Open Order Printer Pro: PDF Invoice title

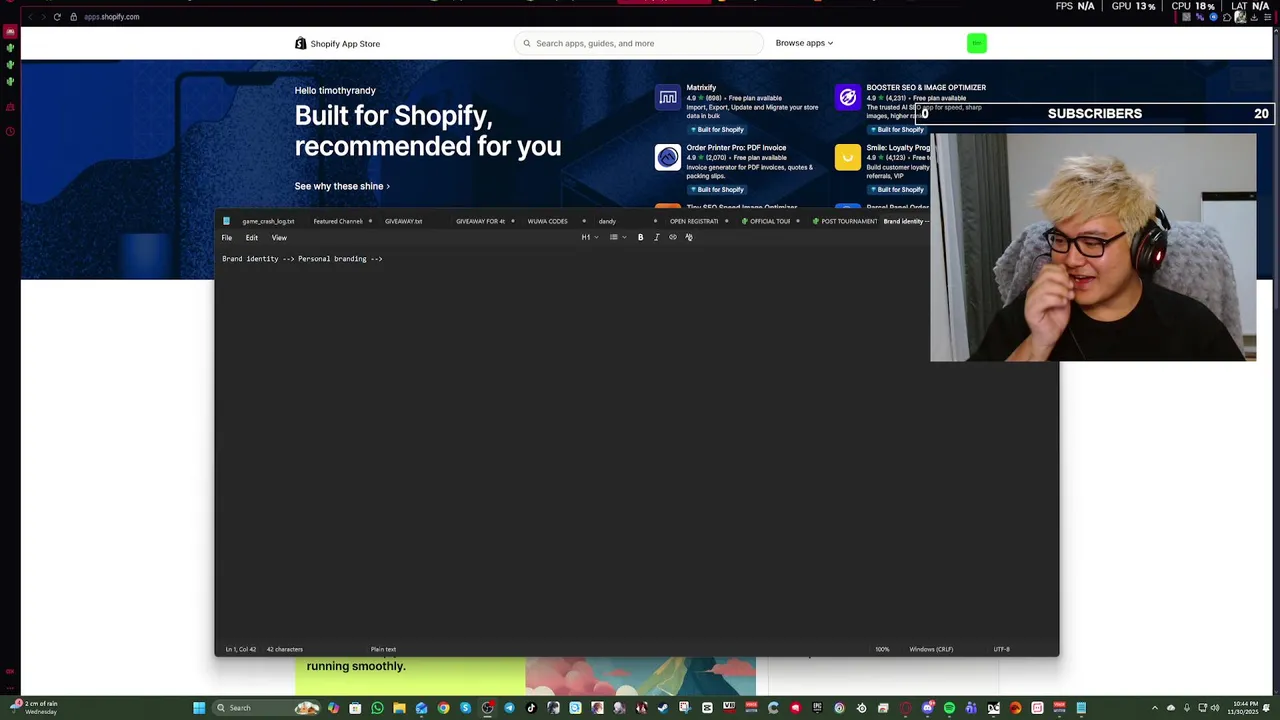tap(736, 148)
